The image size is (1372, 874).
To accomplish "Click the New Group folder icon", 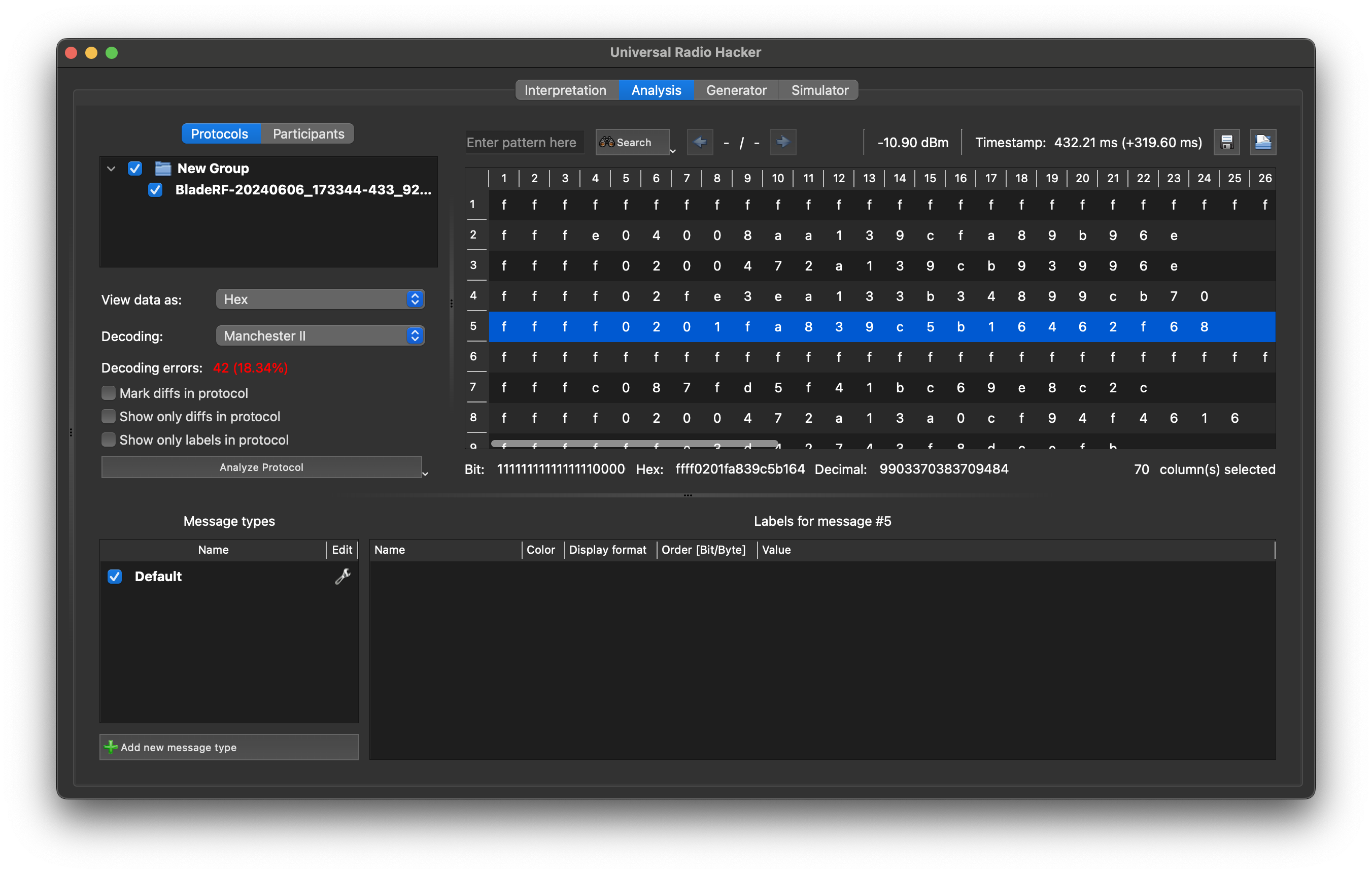I will point(163,168).
